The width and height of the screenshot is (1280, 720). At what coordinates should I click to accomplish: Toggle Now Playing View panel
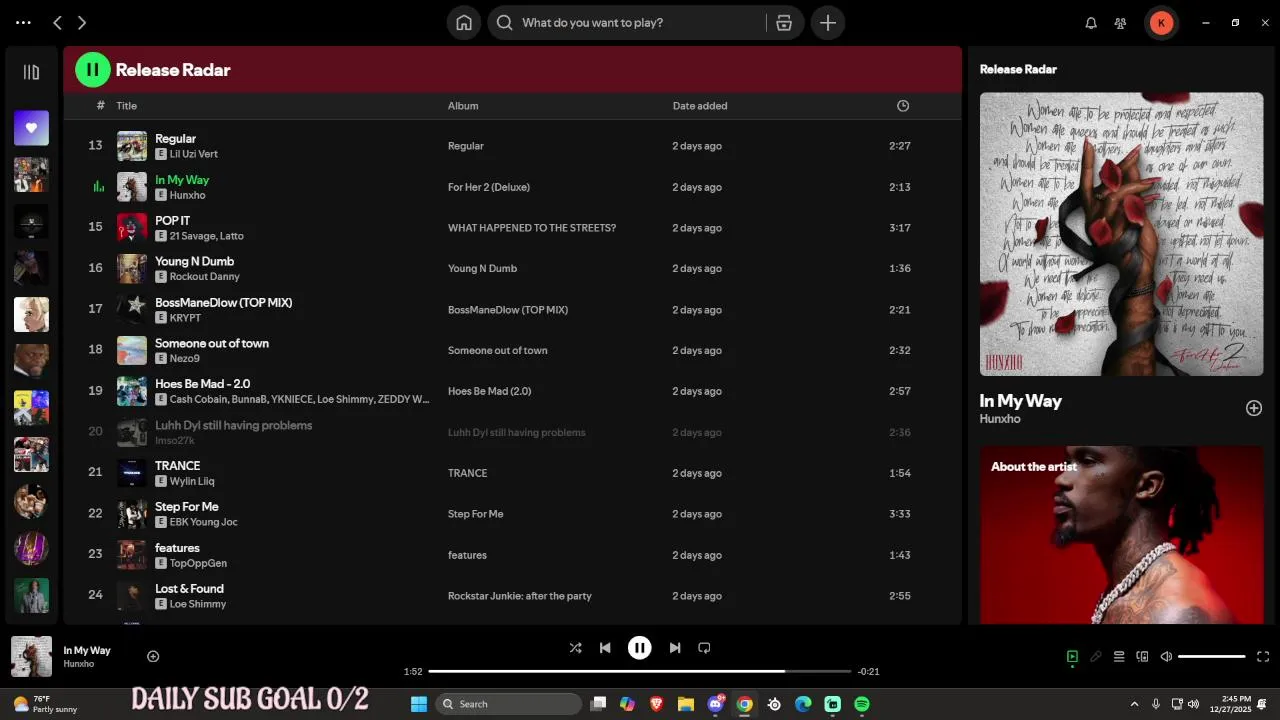tap(1072, 657)
